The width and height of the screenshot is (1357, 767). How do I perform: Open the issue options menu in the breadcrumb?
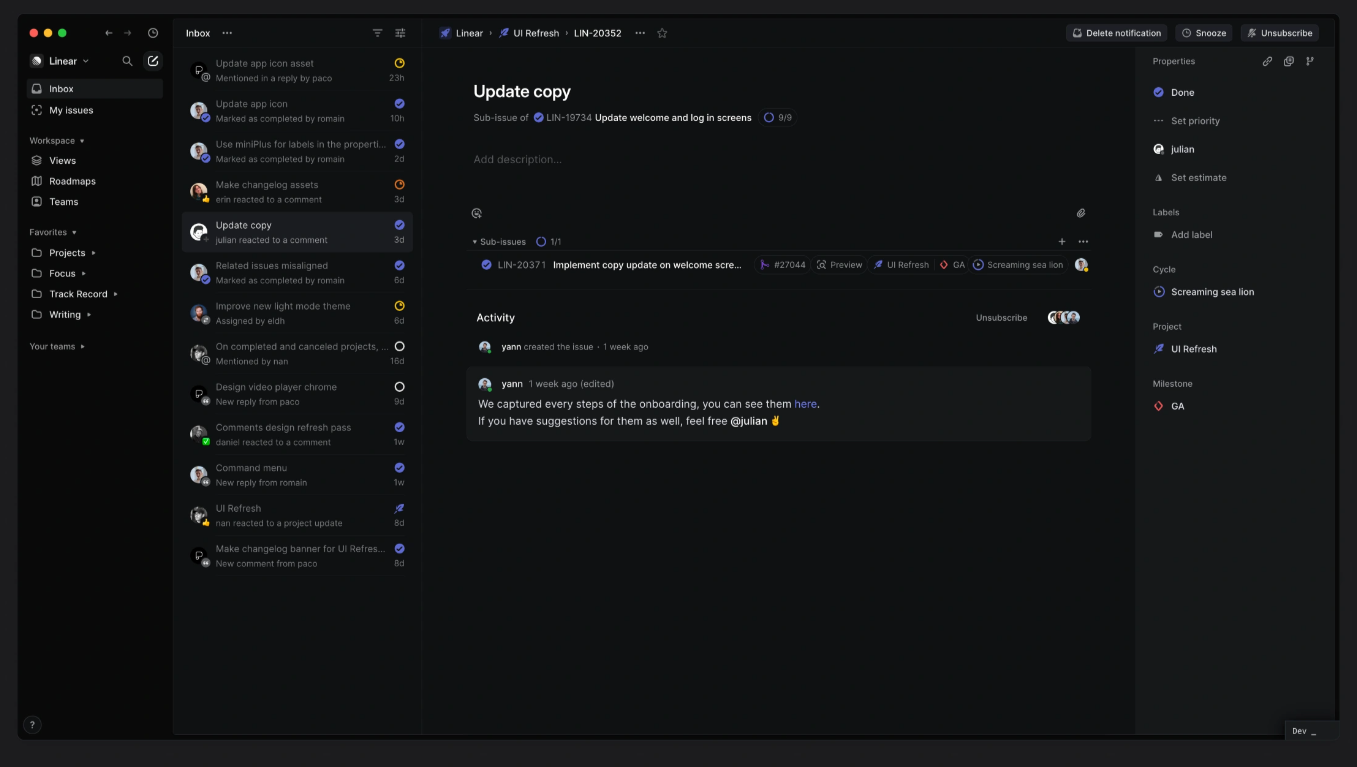pyautogui.click(x=639, y=32)
